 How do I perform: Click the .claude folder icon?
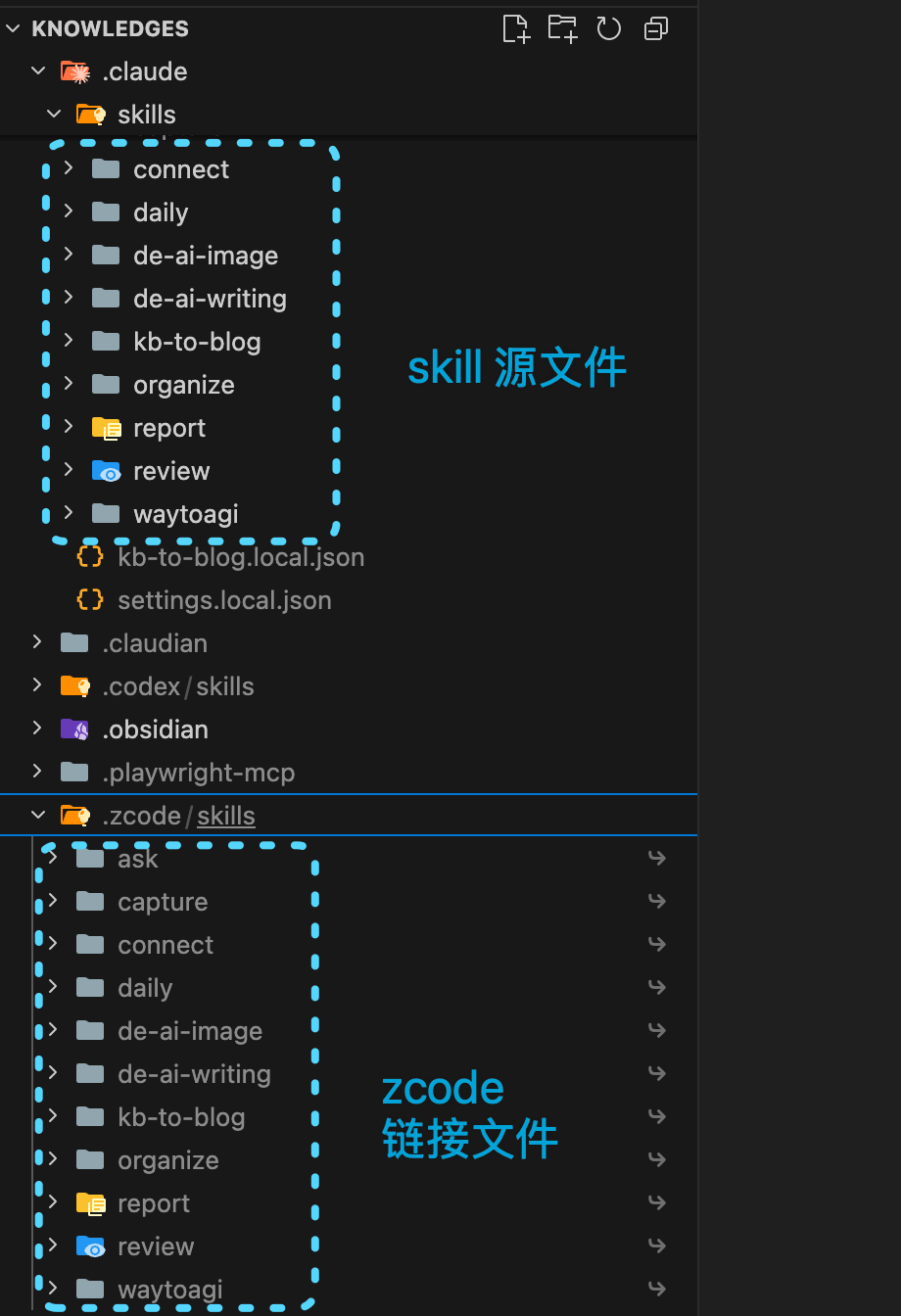click(74, 71)
